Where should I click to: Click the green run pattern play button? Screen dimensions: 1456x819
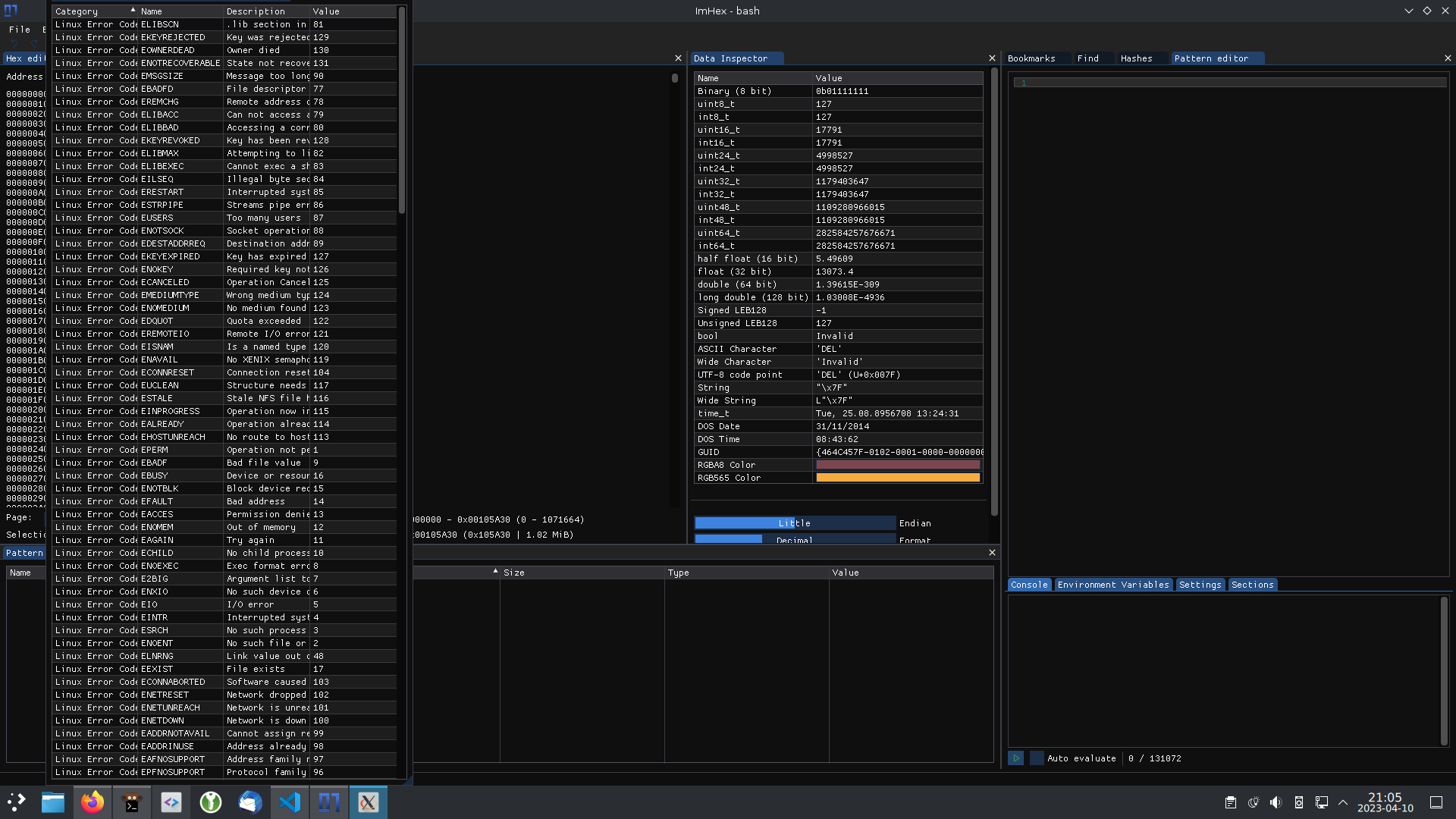coord(1015,758)
